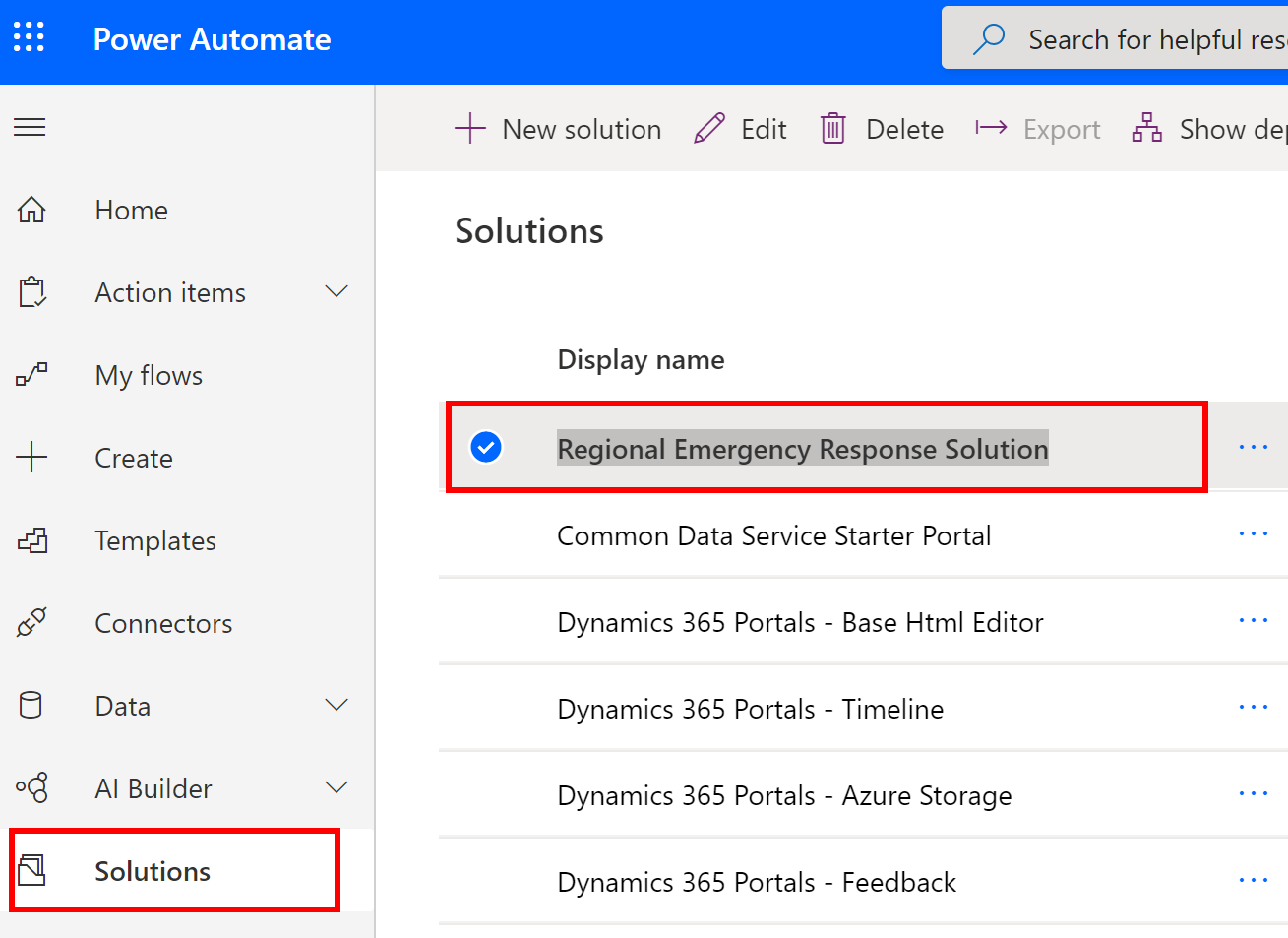Expand the AI Builder chevron
The width and height of the screenshot is (1288, 938).
point(337,788)
